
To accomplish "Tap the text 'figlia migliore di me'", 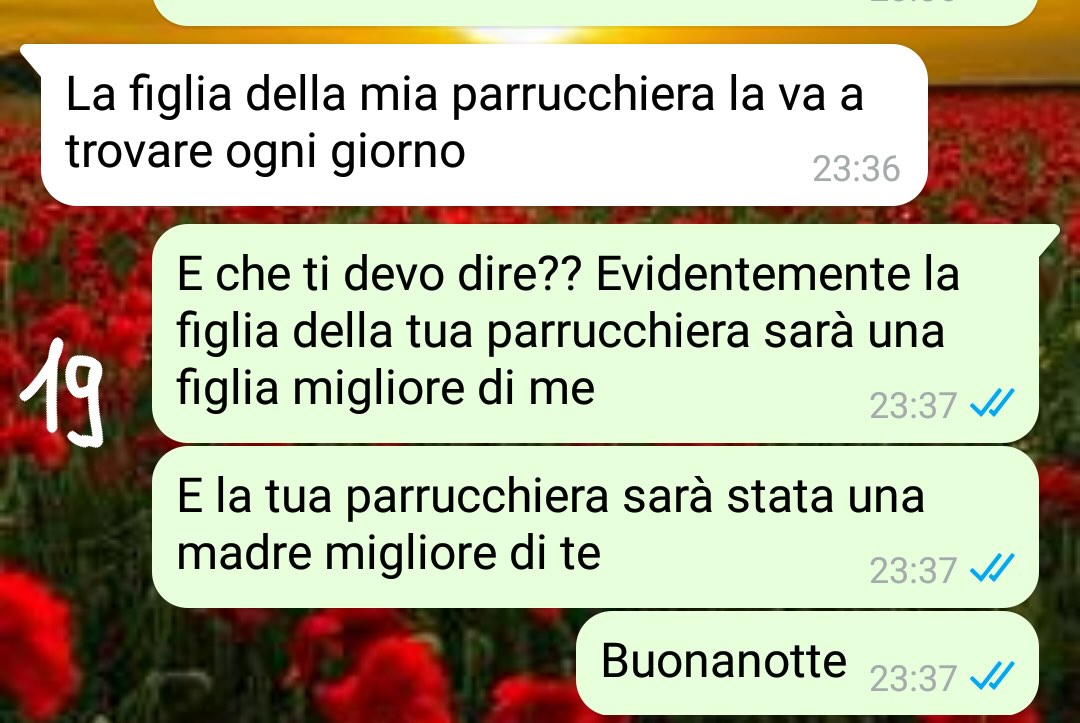I will pos(386,389).
